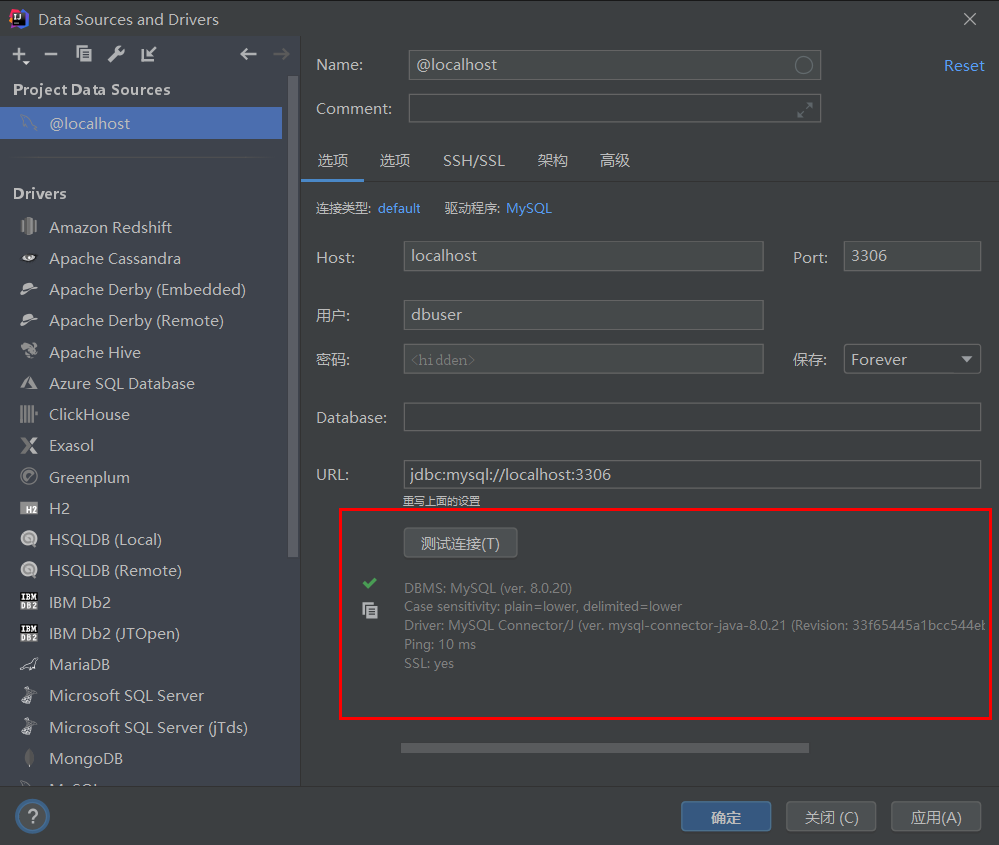The height and width of the screenshot is (845, 999).
Task: Remove selected data source with minus icon
Action: [51, 55]
